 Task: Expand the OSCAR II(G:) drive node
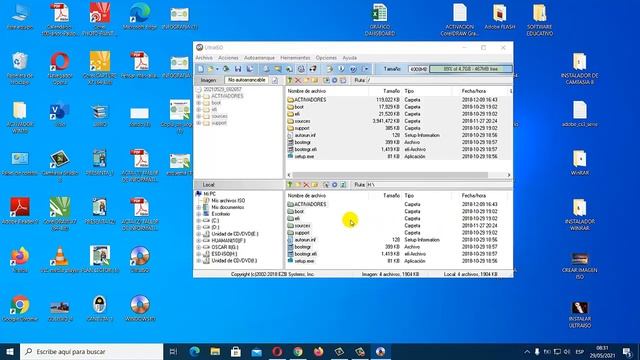(x=199, y=247)
